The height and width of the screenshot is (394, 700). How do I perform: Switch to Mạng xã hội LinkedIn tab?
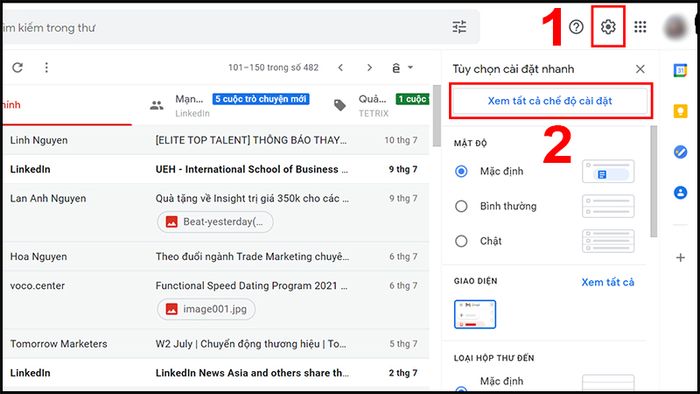click(x=229, y=105)
